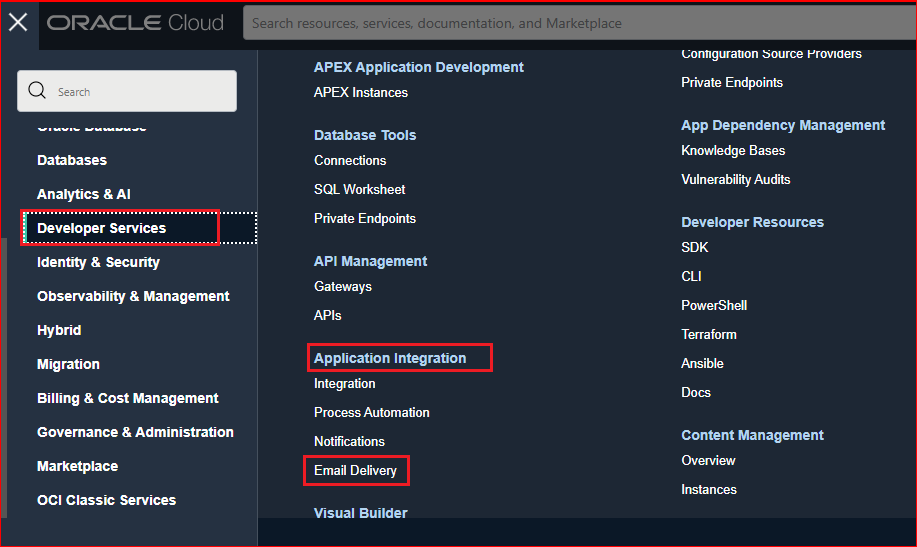Open the Ansible link
Image resolution: width=917 pixels, height=547 pixels.
[702, 363]
